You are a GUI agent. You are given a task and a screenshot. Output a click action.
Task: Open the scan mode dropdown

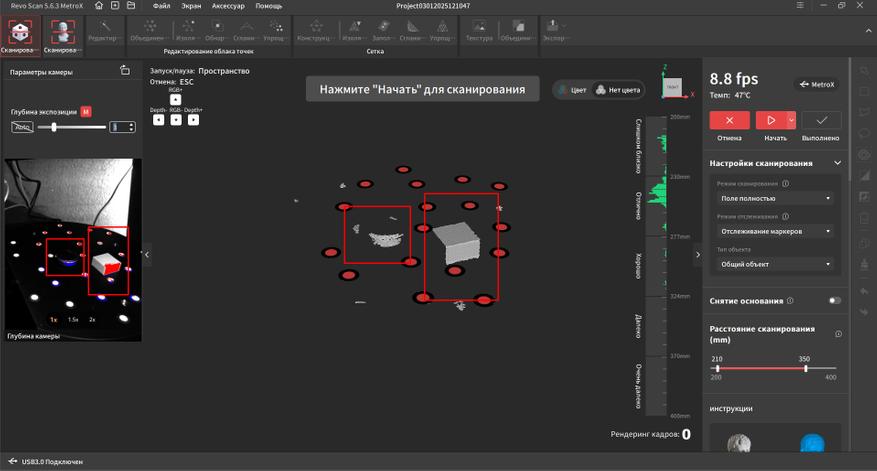click(x=775, y=198)
